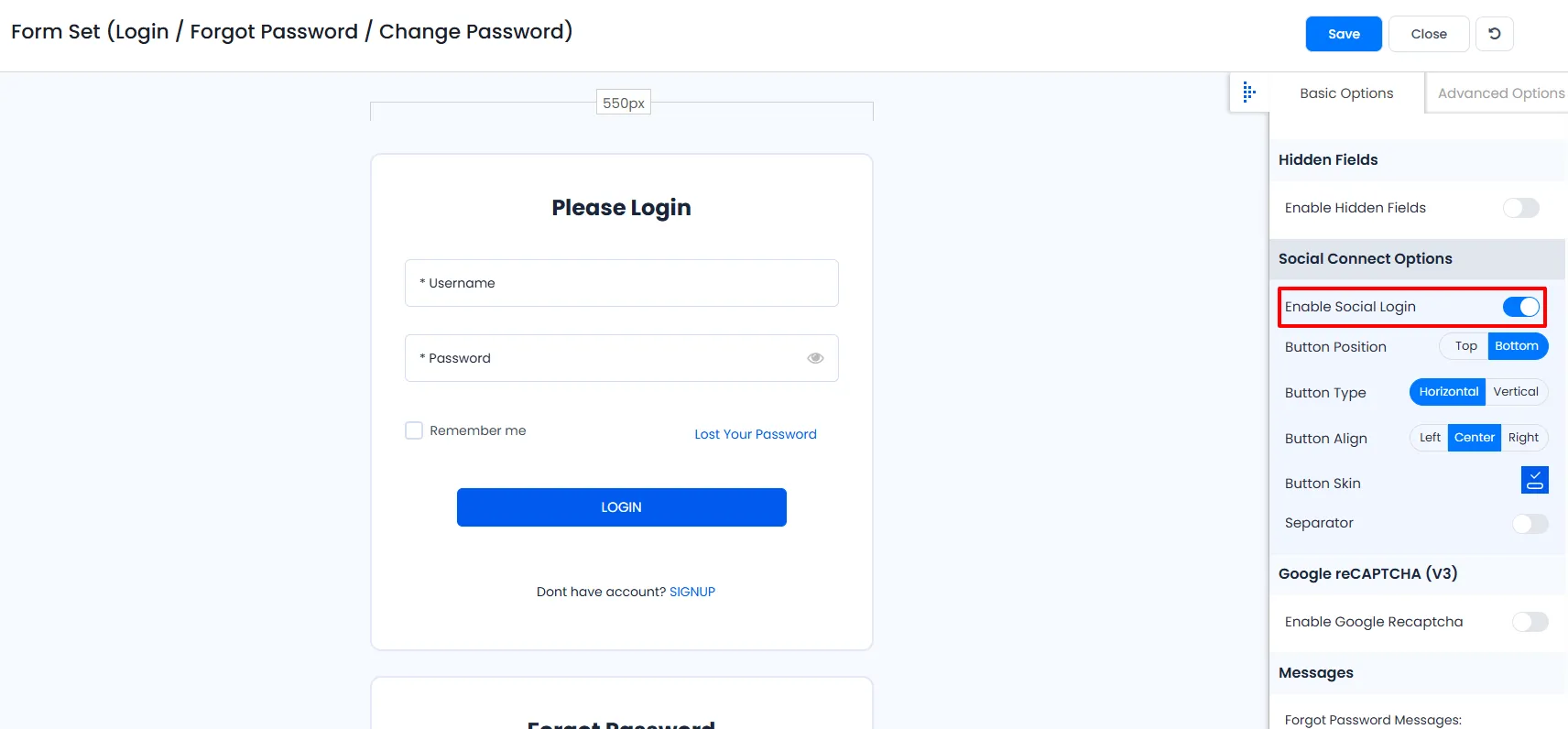
Task: Click the blue LOGIN button
Action: [x=621, y=507]
